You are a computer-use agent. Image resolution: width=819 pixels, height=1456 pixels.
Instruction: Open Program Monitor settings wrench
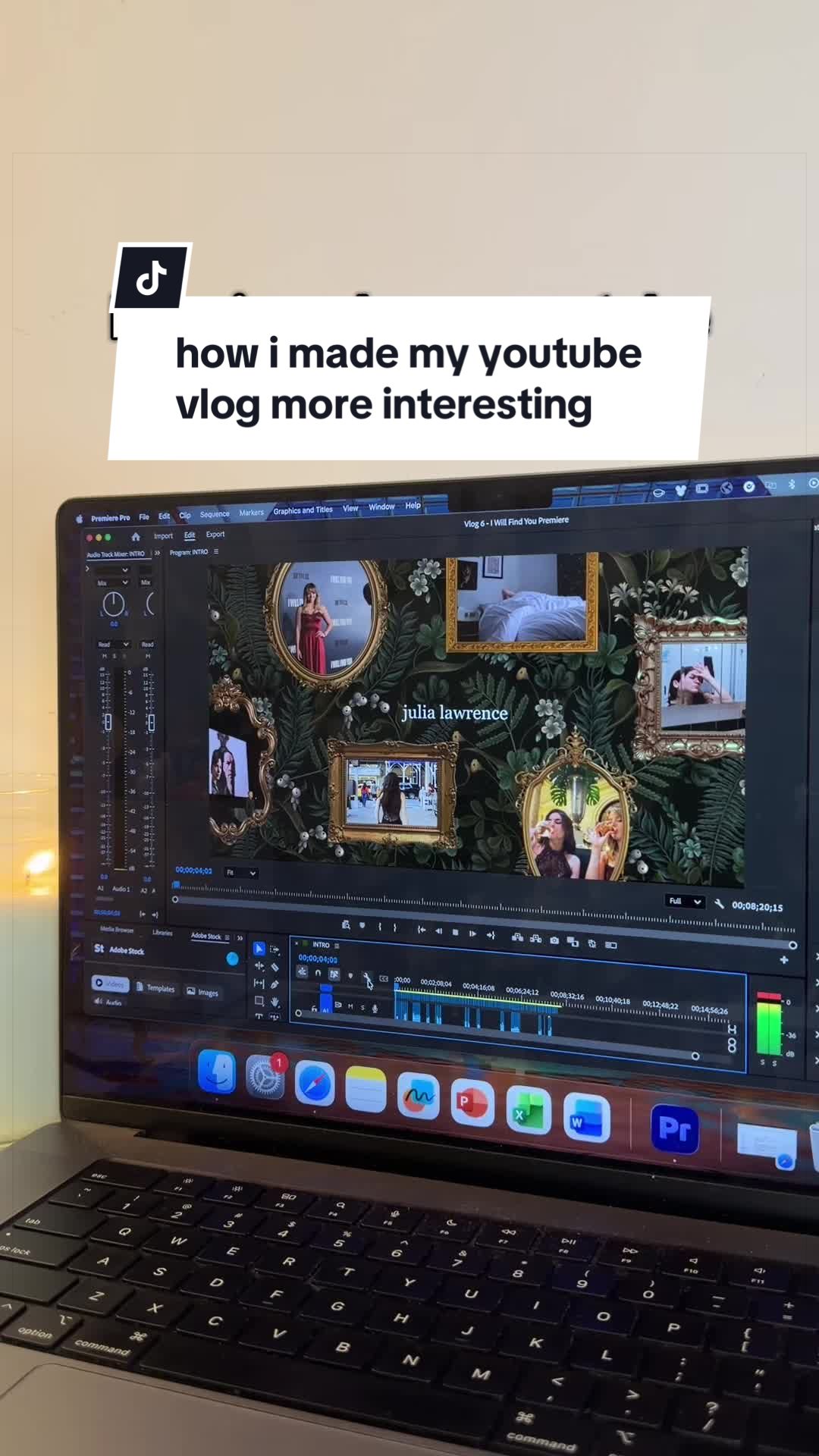point(719,904)
